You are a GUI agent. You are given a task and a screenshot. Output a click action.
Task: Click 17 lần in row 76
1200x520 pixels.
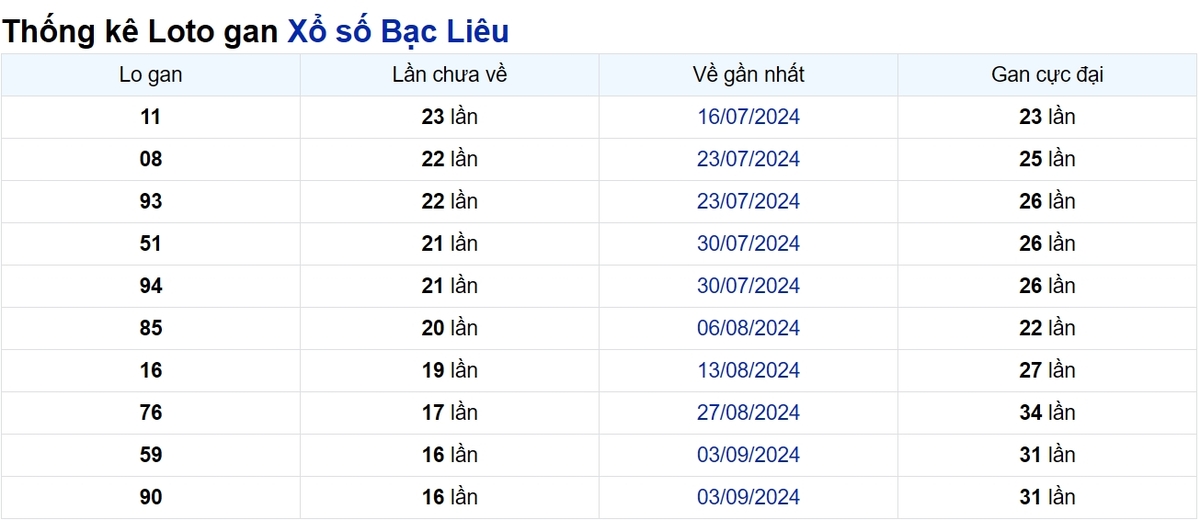coord(450,412)
